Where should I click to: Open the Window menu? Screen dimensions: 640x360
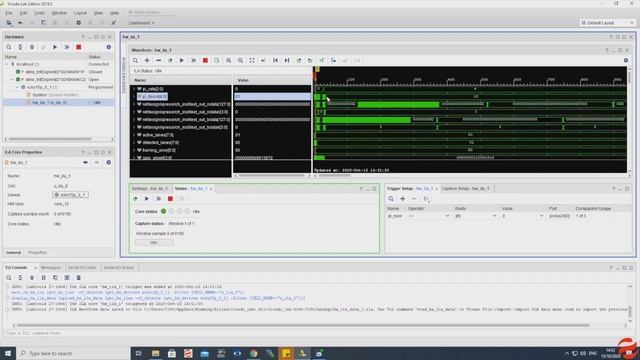(59, 13)
